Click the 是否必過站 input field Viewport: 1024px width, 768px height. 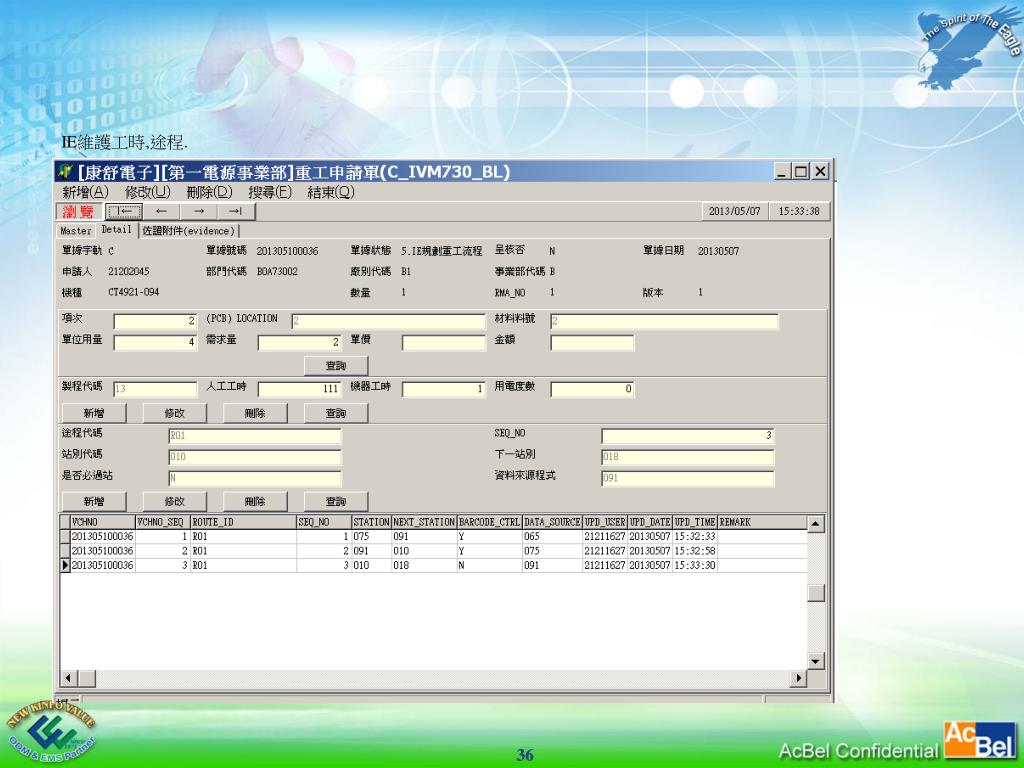pos(255,478)
